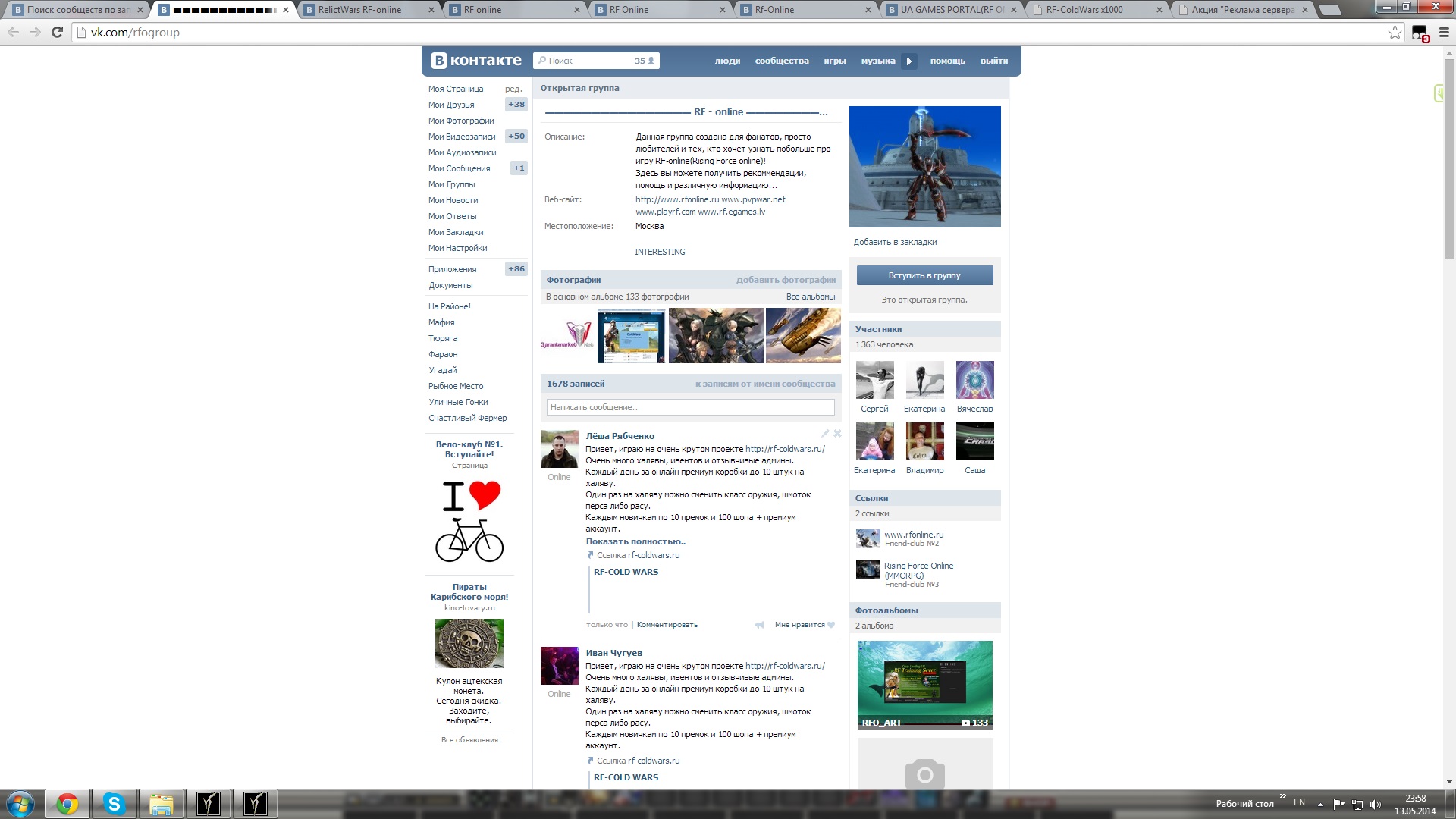
Task: Open Мои Друзья in sidebar
Action: pyautogui.click(x=451, y=105)
